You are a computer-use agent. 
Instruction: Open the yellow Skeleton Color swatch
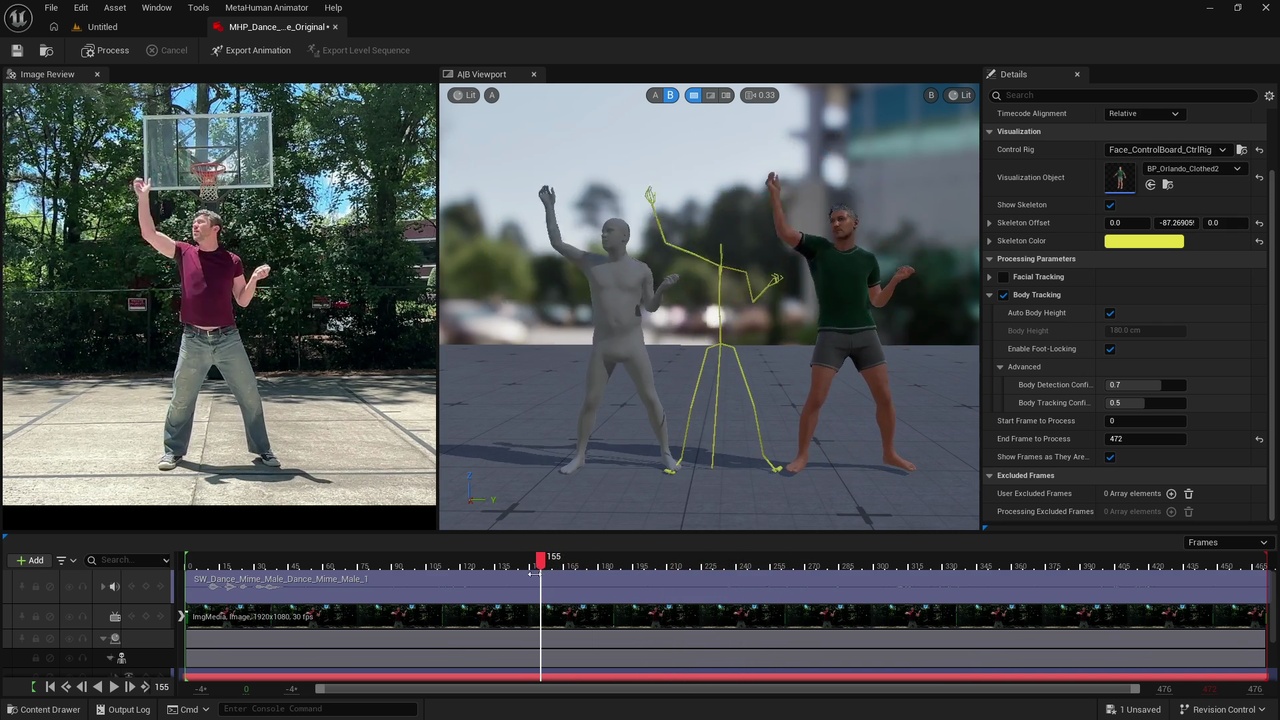click(x=1144, y=241)
